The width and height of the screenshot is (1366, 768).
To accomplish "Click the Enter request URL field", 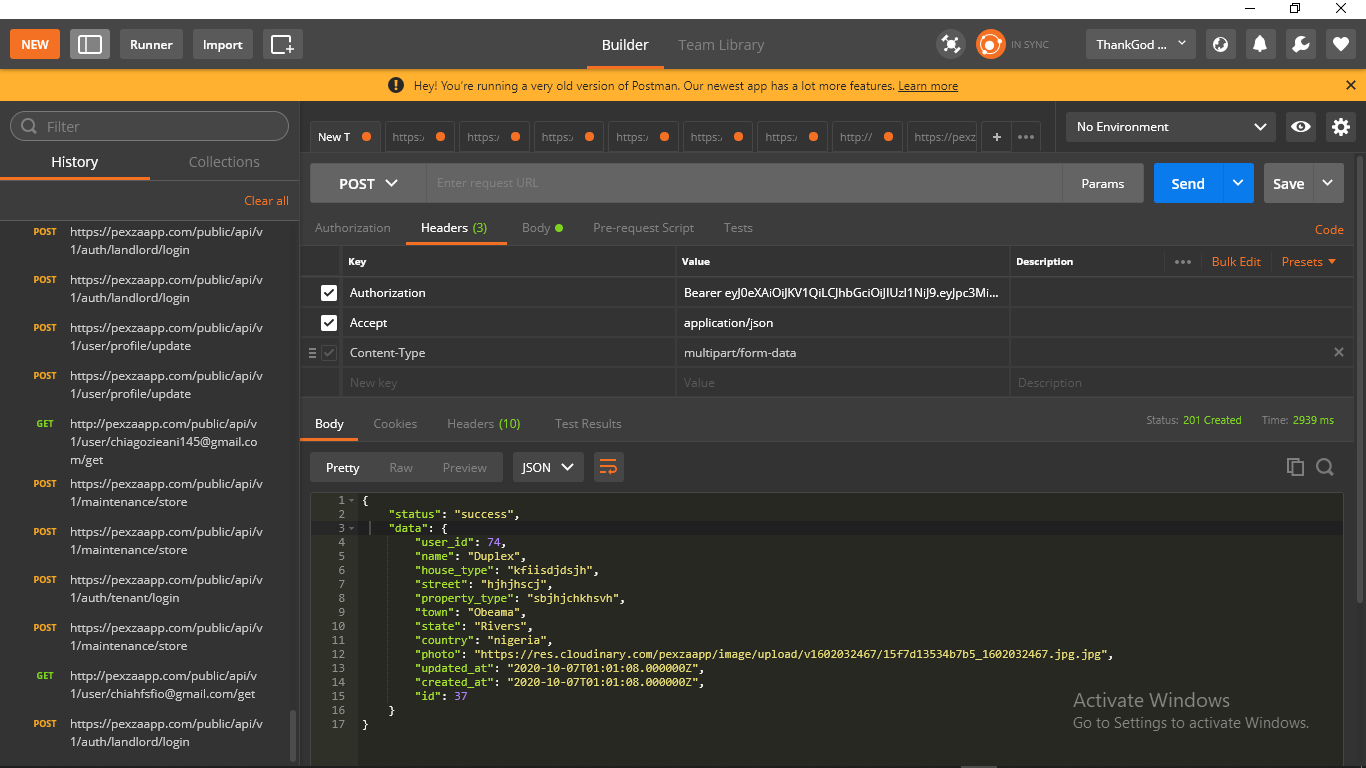I will pos(743,184).
